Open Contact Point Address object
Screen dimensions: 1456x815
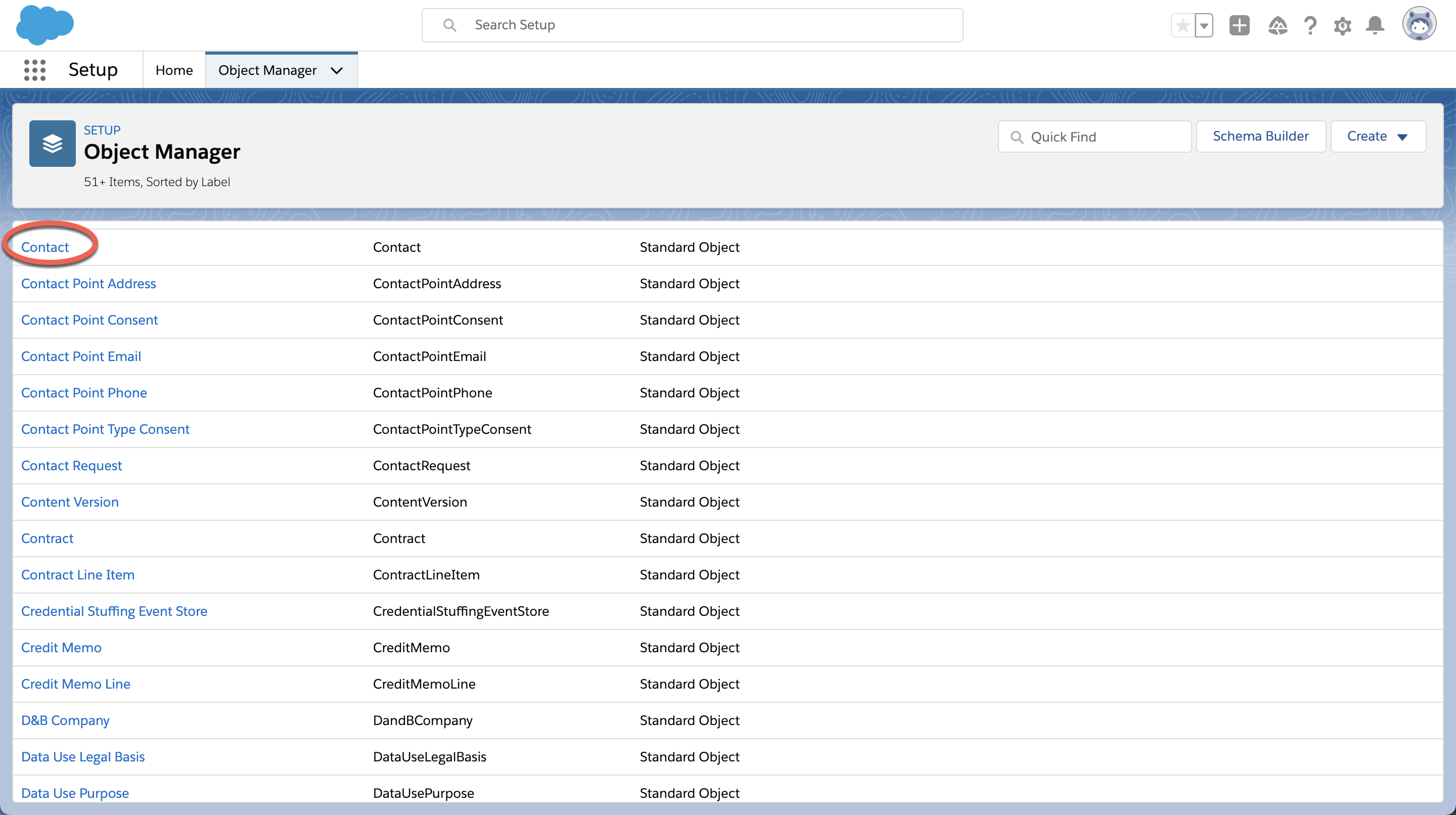pos(88,283)
